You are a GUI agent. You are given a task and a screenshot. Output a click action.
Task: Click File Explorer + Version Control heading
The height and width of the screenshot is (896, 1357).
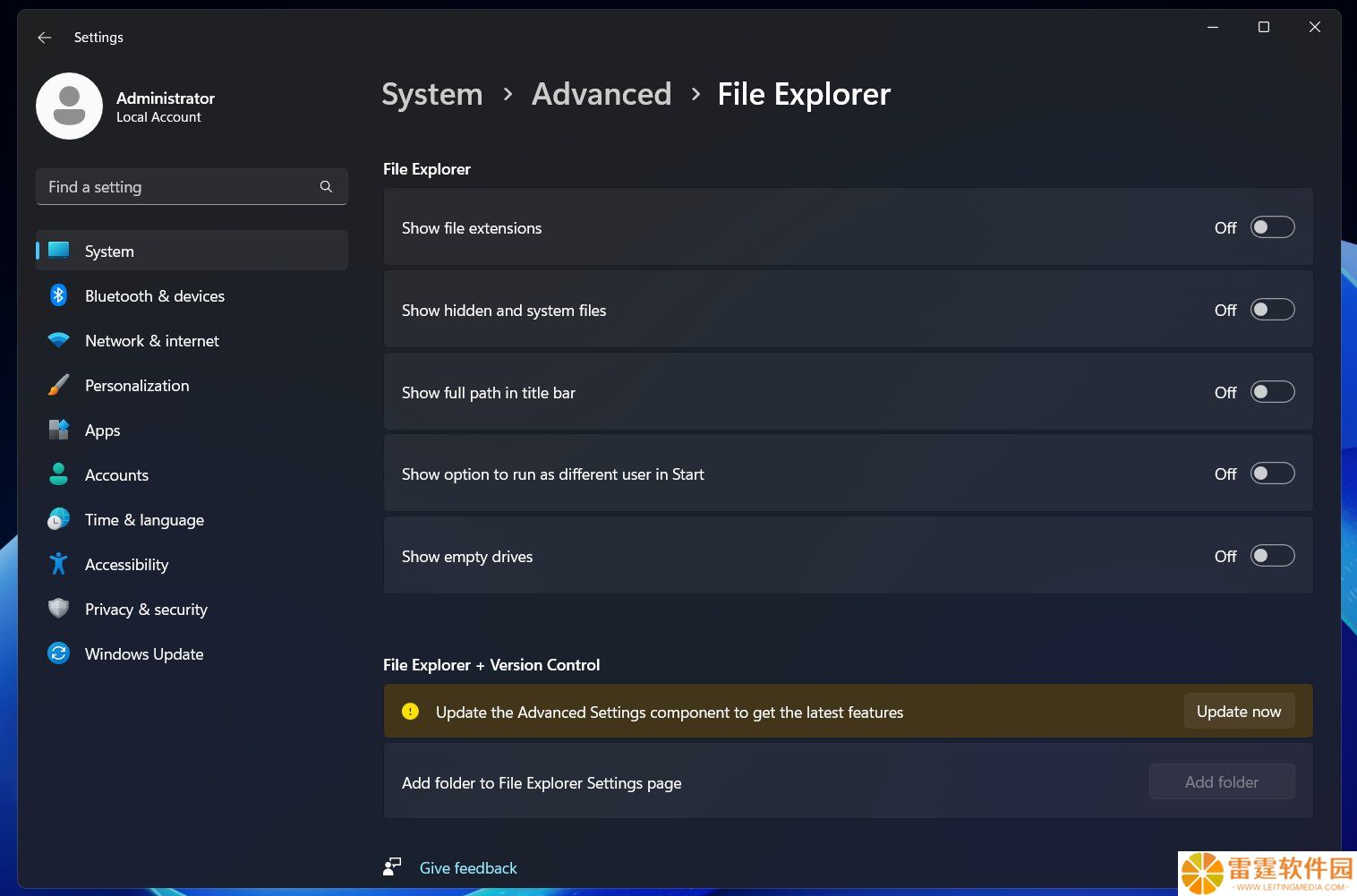pos(491,664)
